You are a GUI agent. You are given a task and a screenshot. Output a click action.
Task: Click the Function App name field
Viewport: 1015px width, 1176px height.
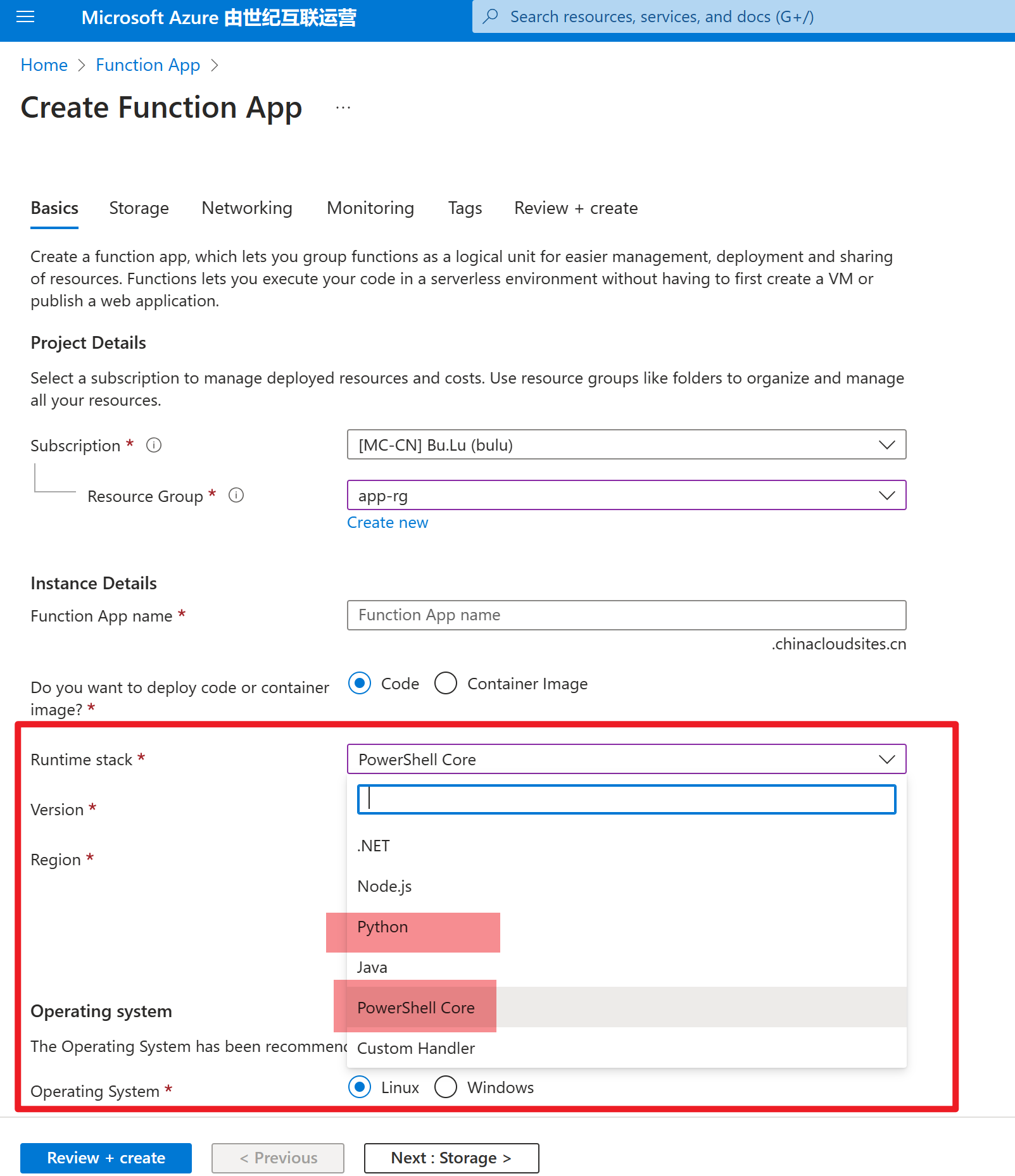(626, 615)
